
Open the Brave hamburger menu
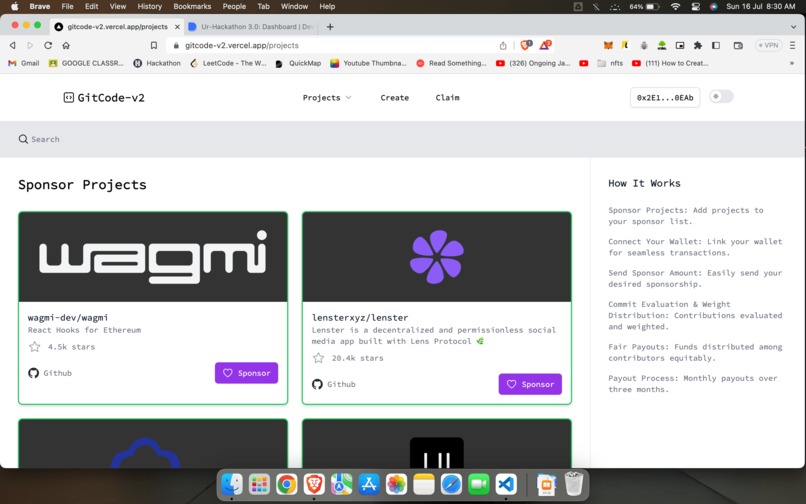pyautogui.click(x=793, y=45)
